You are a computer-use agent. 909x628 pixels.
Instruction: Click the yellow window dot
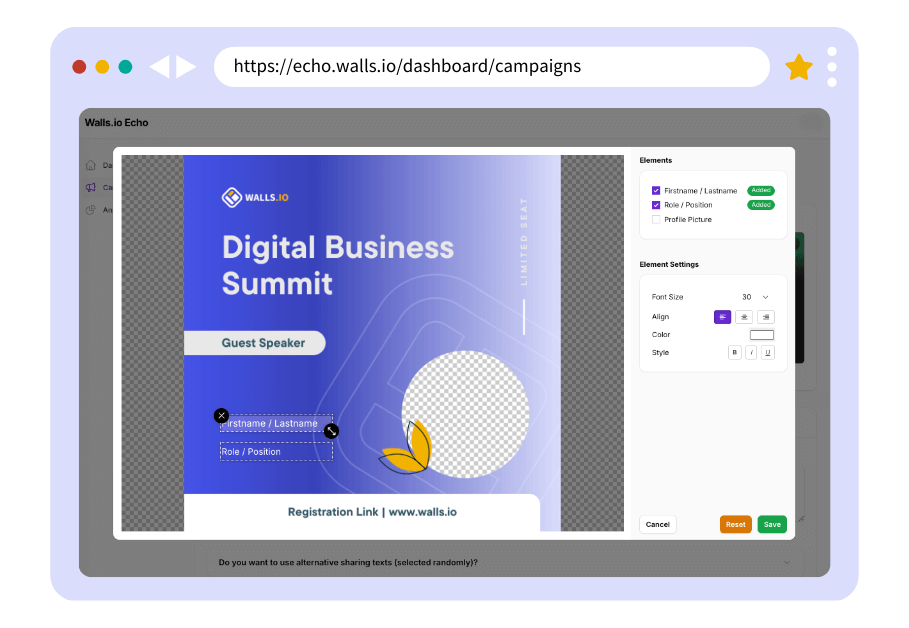click(x=102, y=67)
